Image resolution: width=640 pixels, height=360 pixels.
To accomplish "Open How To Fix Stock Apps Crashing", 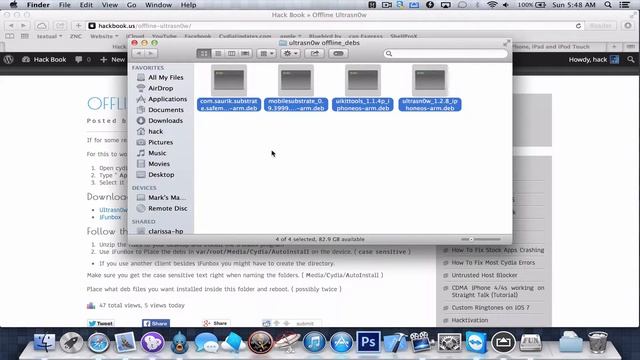I will tap(498, 250).
